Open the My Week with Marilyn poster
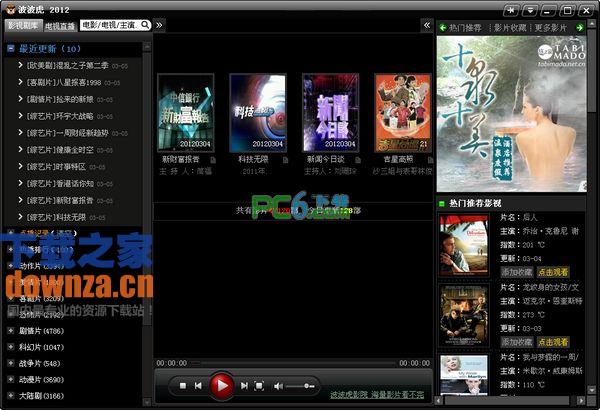 pyautogui.click(x=464, y=375)
